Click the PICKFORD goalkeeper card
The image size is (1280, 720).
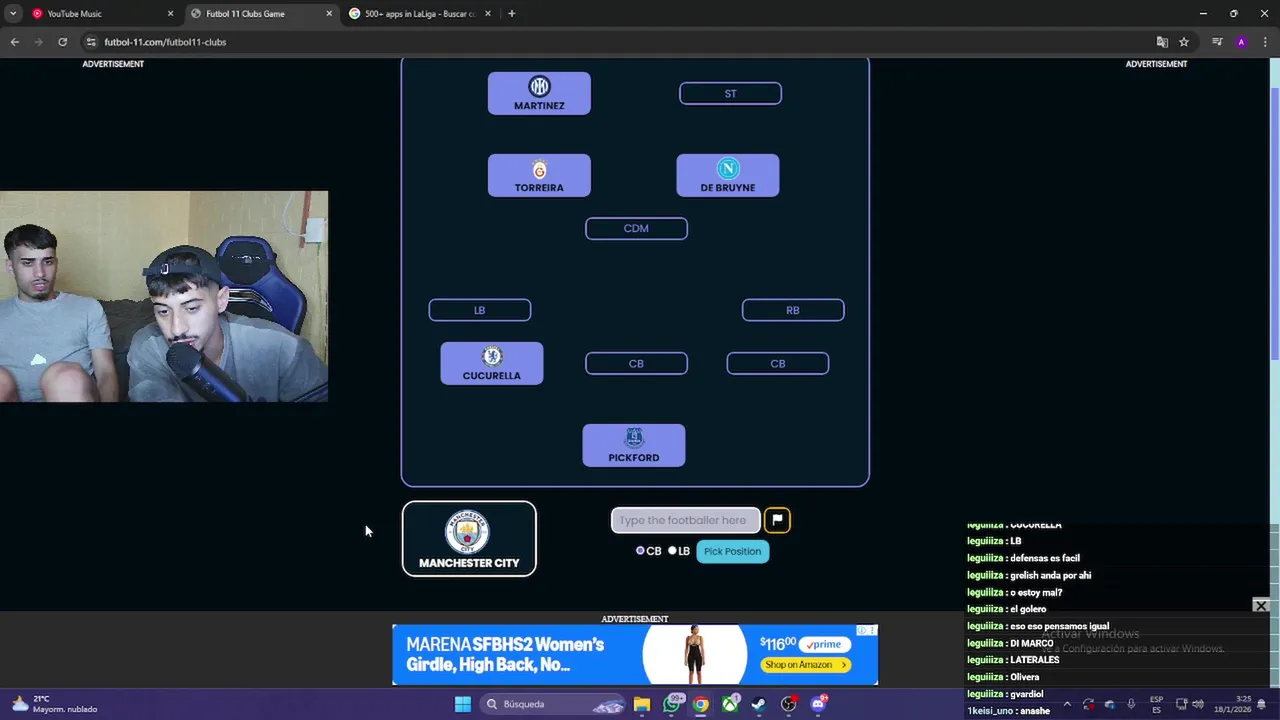click(634, 445)
